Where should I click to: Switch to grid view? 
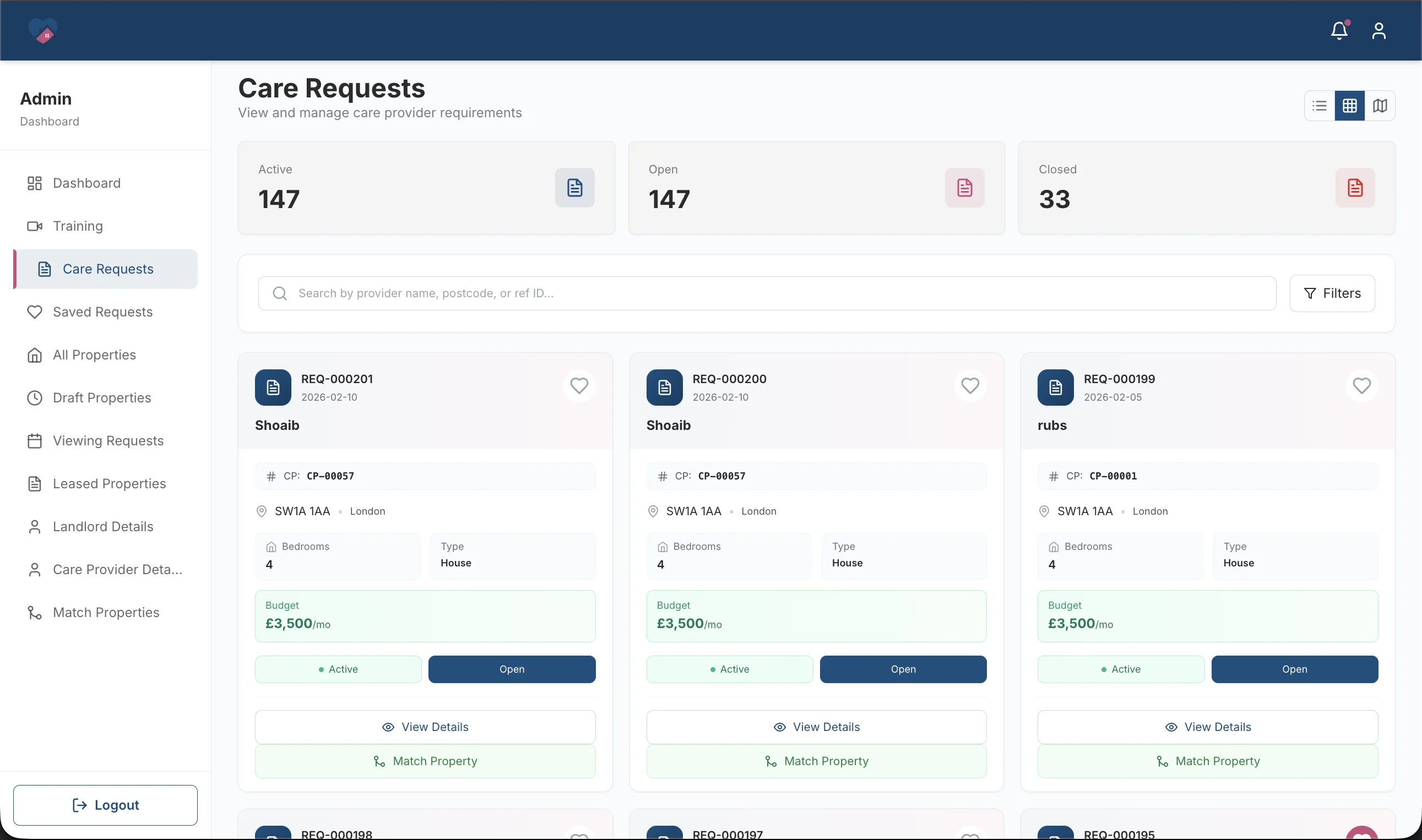(x=1349, y=105)
